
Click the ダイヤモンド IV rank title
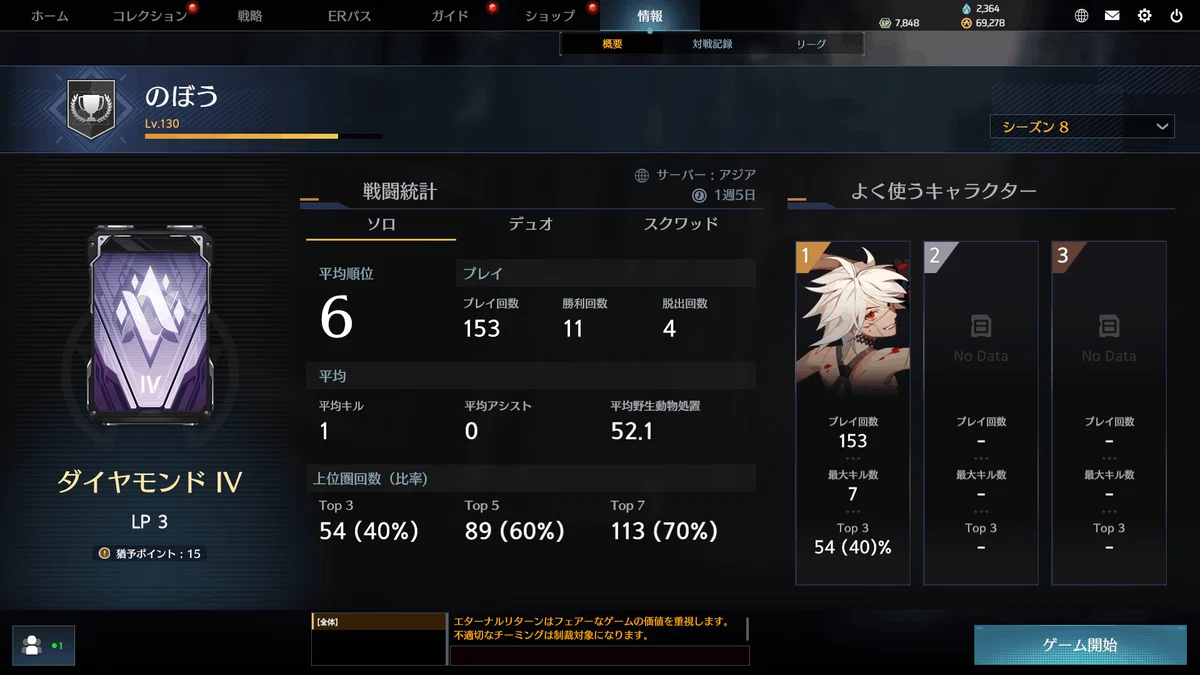pyautogui.click(x=150, y=483)
